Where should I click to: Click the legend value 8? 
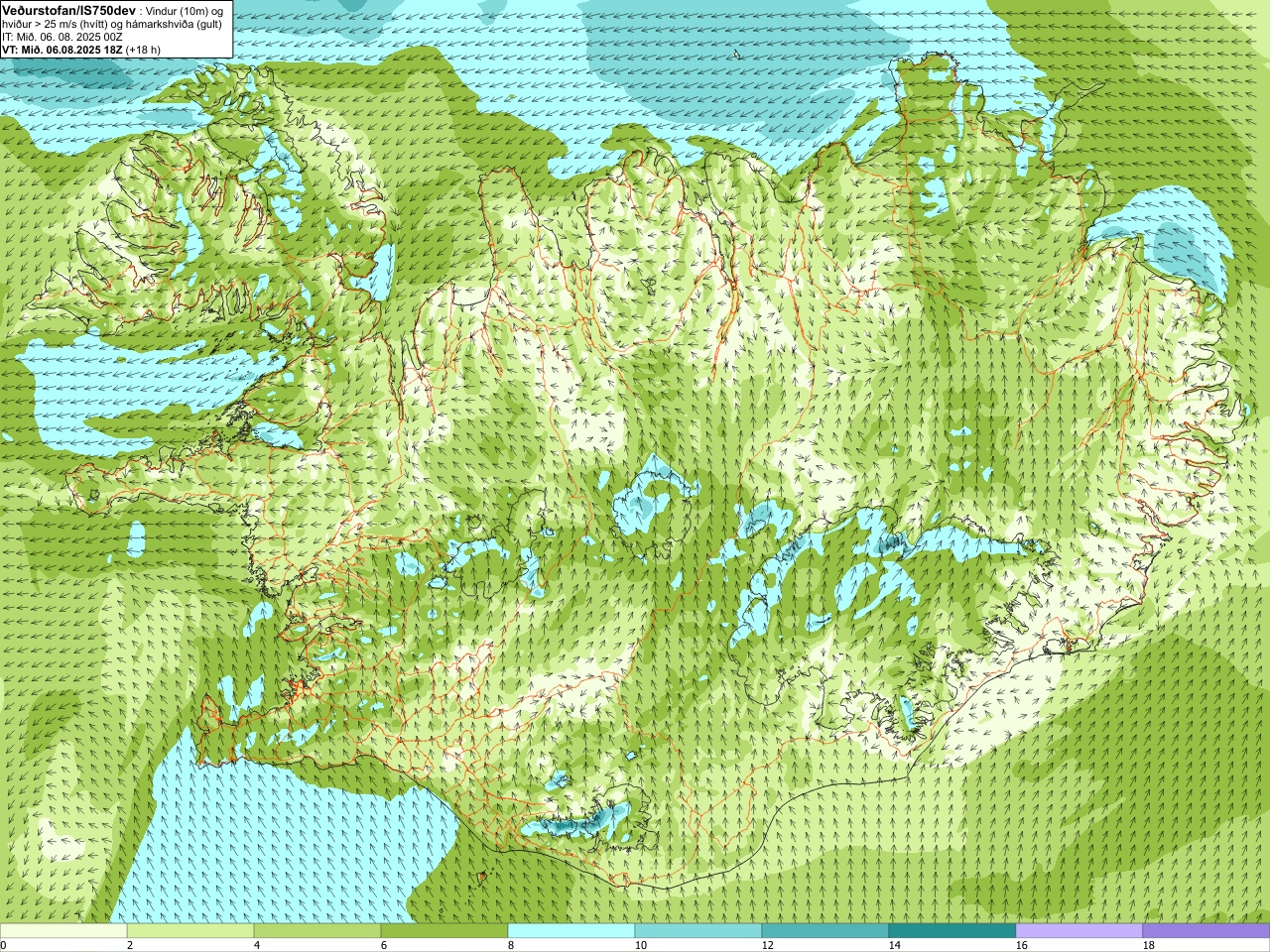[511, 945]
